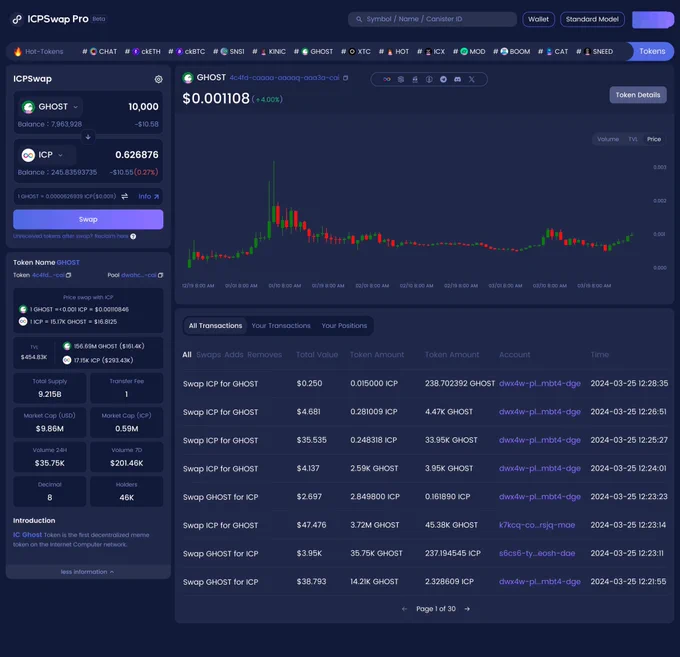Open the IC Ghost introduction link
The width and height of the screenshot is (680, 657).
pos(27,535)
